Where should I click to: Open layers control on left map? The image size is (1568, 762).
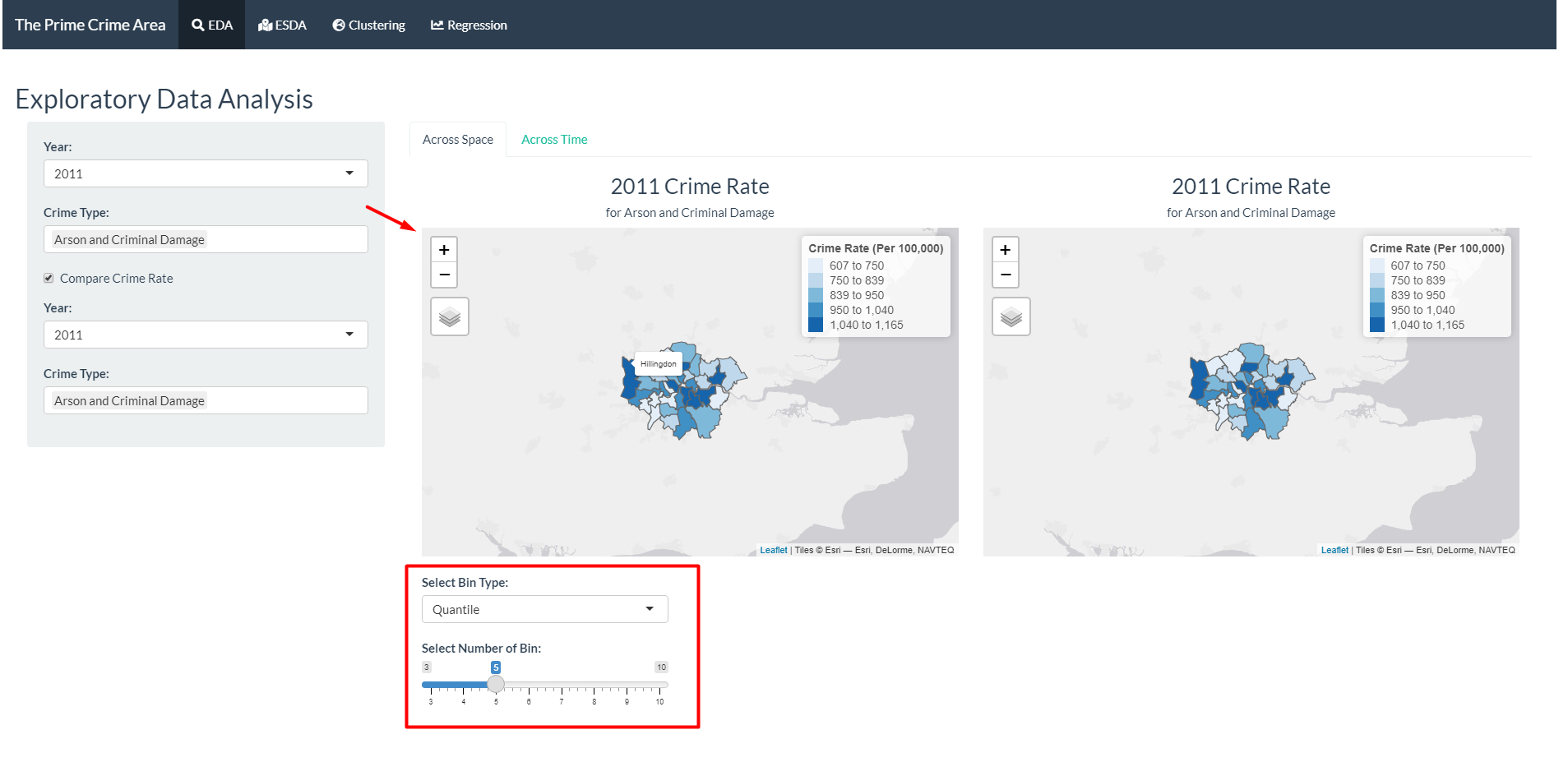(450, 317)
